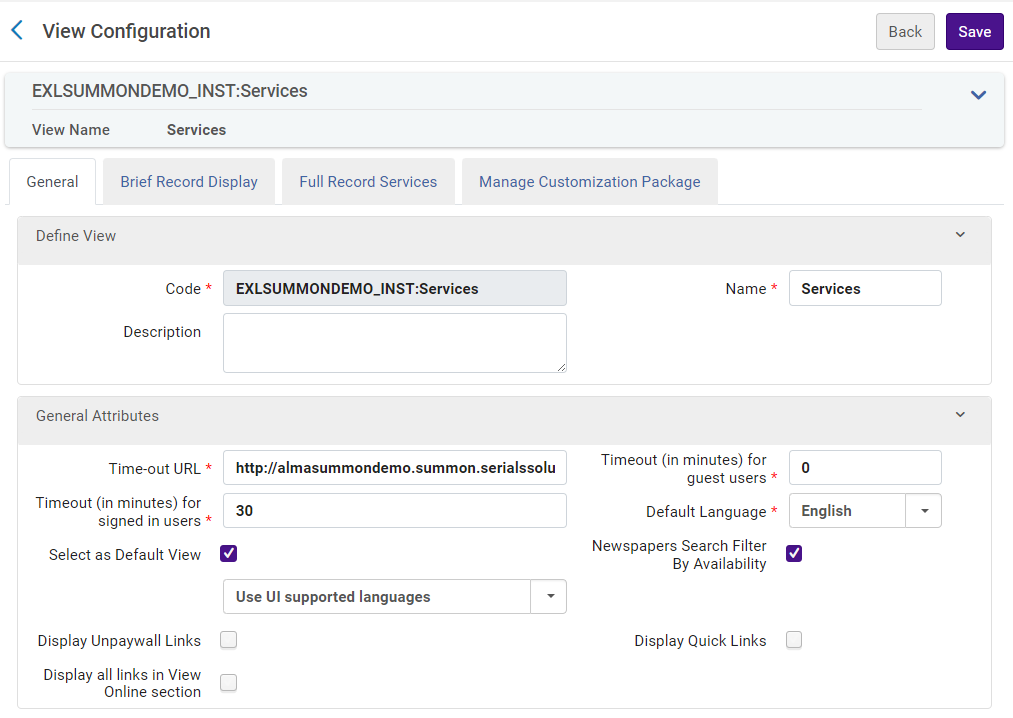
Task: Collapse the EXLSUMMONDEMO_INST:Services summary panel
Action: pyautogui.click(x=978, y=95)
